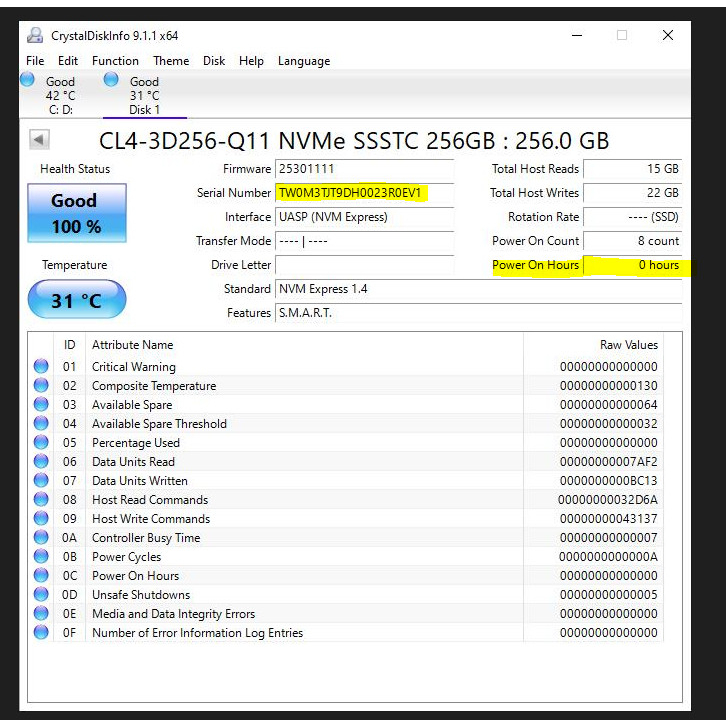726x726 pixels.
Task: Click the 31 °C temperature button
Action: click(77, 300)
